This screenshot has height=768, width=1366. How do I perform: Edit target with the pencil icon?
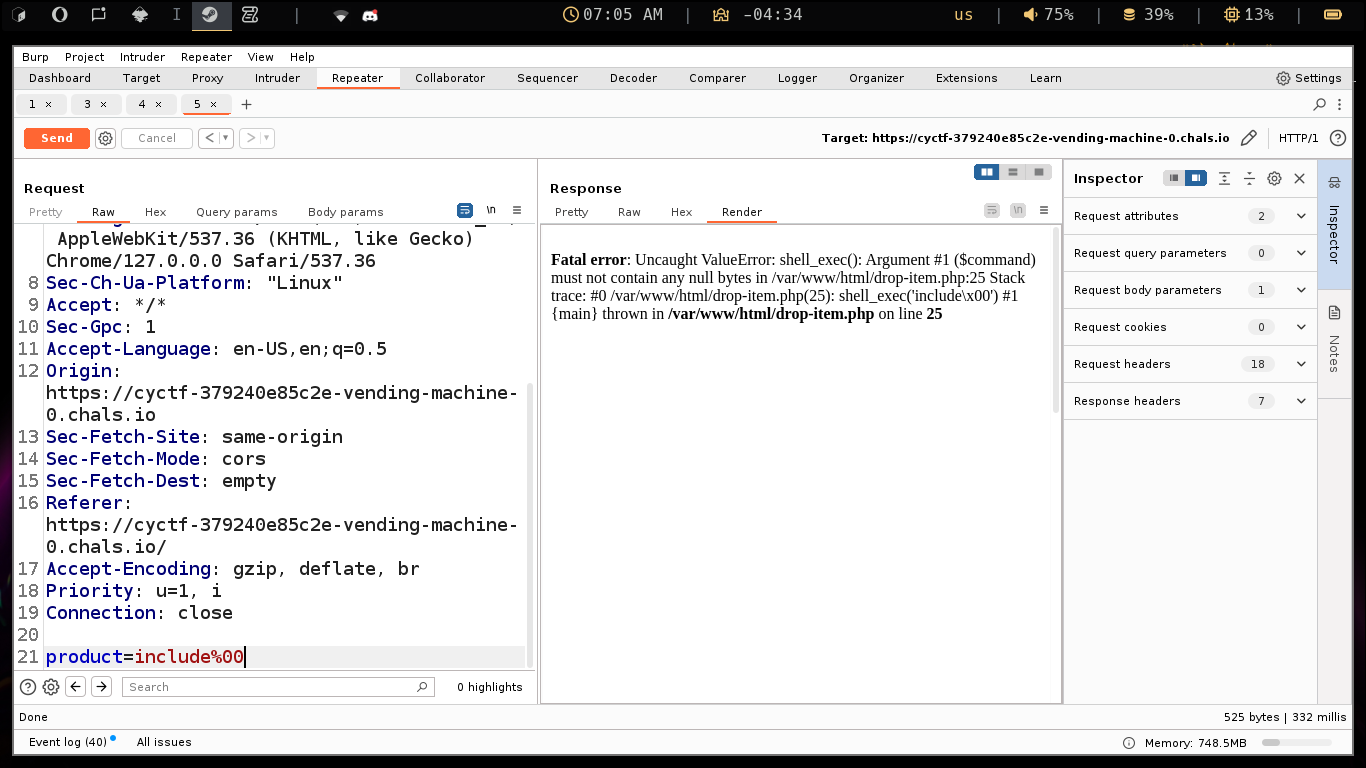click(x=1248, y=138)
